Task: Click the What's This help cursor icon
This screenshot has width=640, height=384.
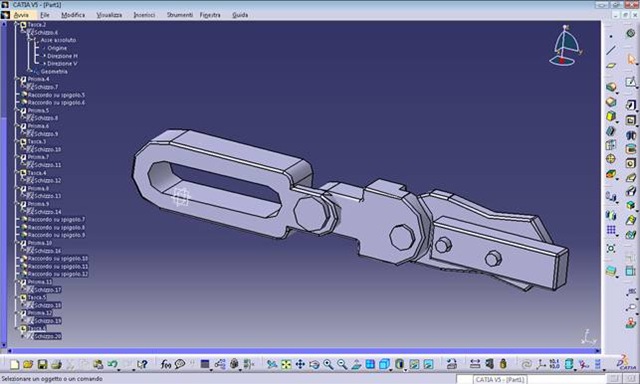Action: (142, 364)
